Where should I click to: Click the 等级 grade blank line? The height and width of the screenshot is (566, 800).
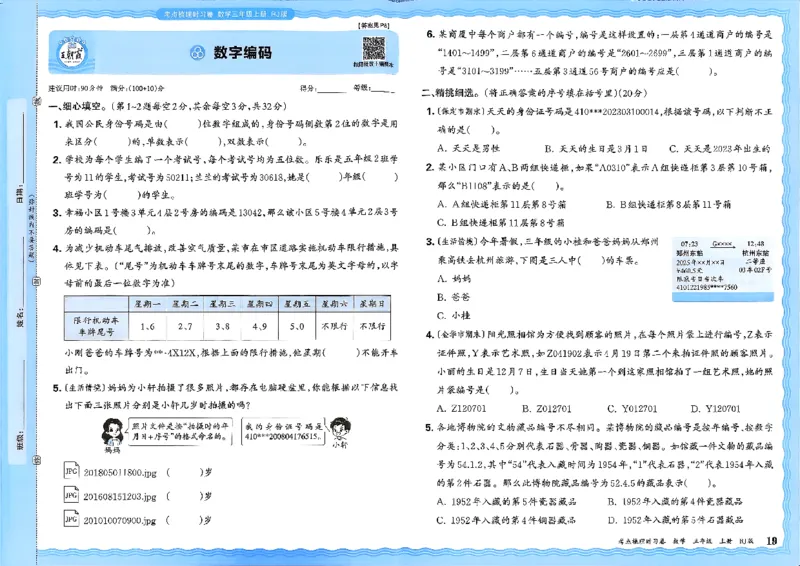pyautogui.click(x=383, y=89)
